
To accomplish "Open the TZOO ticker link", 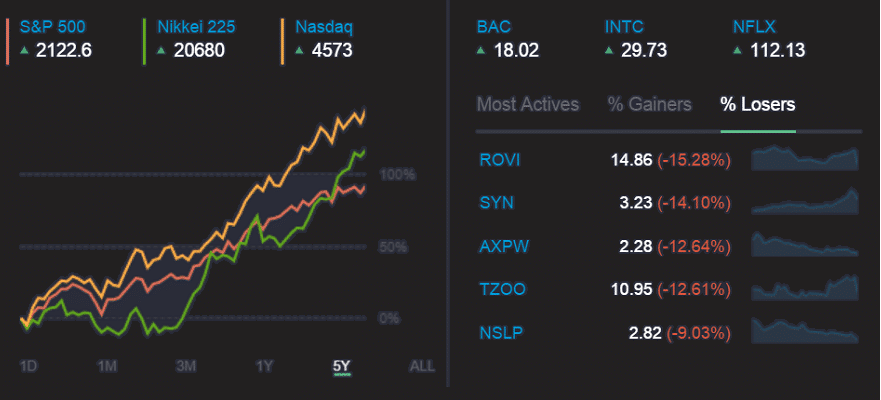I will tap(503, 289).
